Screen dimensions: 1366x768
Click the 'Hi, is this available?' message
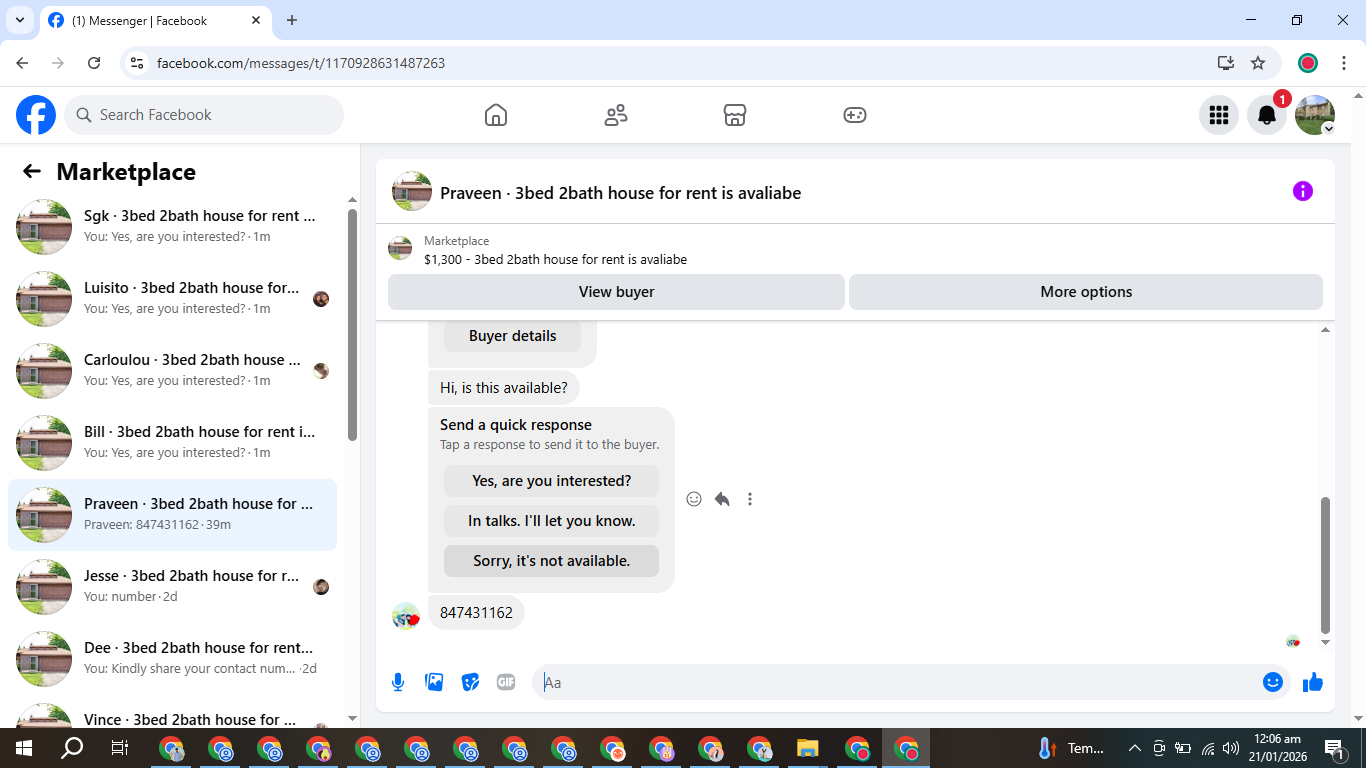(504, 388)
